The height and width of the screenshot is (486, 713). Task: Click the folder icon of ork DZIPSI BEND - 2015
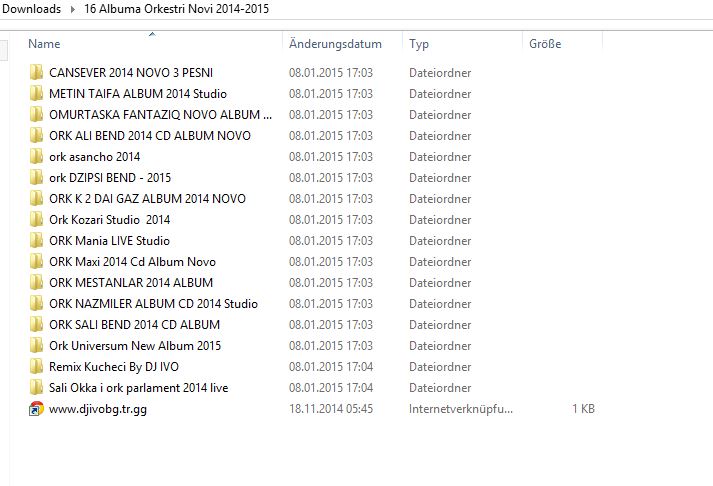(x=36, y=177)
